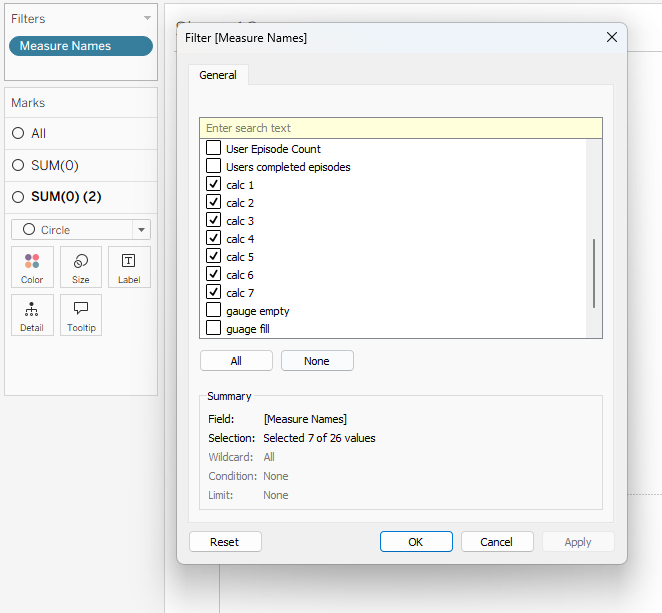
Task: Click None to deselect all values
Action: click(x=317, y=361)
